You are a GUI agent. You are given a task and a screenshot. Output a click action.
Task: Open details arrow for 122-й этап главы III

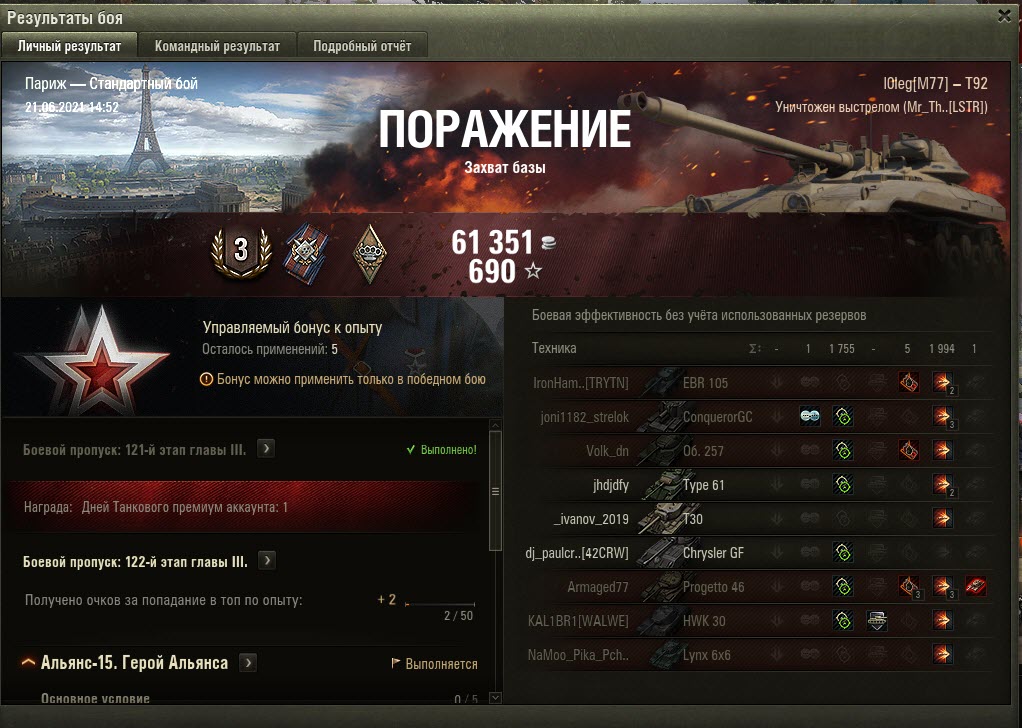pos(267,561)
